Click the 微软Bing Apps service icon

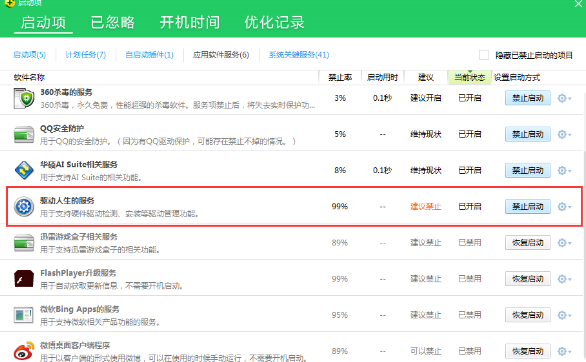[x=24, y=315]
